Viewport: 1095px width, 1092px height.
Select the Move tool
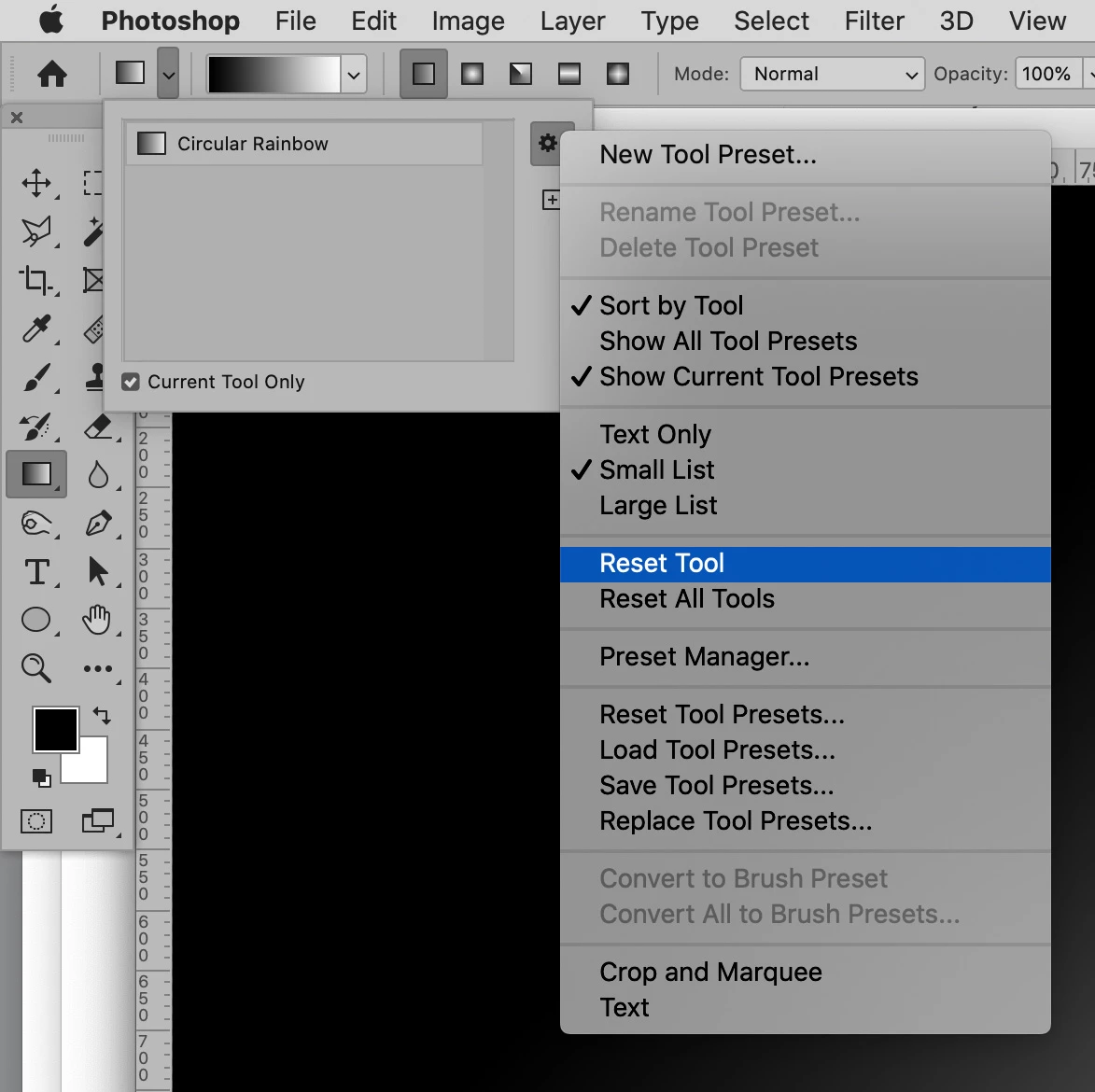click(x=37, y=184)
